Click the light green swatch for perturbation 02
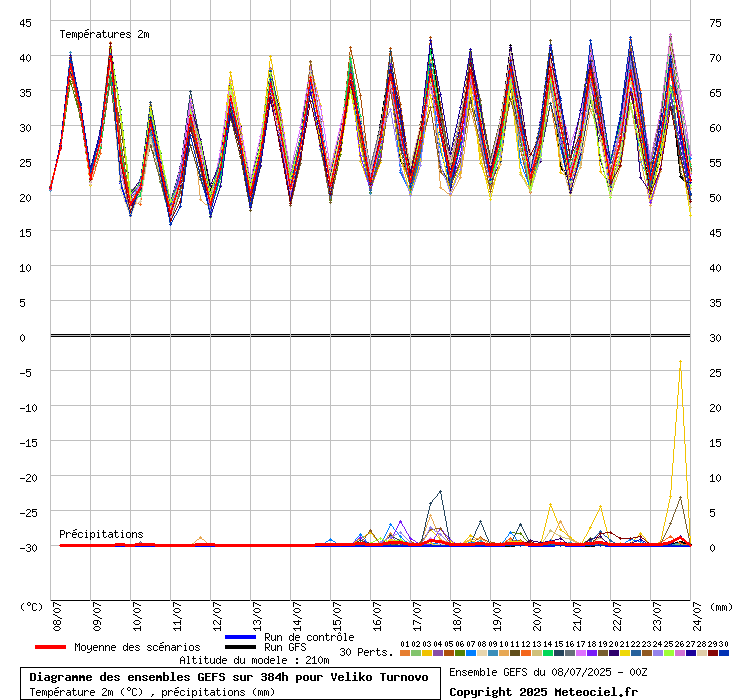This screenshot has width=740, height=700. click(416, 653)
